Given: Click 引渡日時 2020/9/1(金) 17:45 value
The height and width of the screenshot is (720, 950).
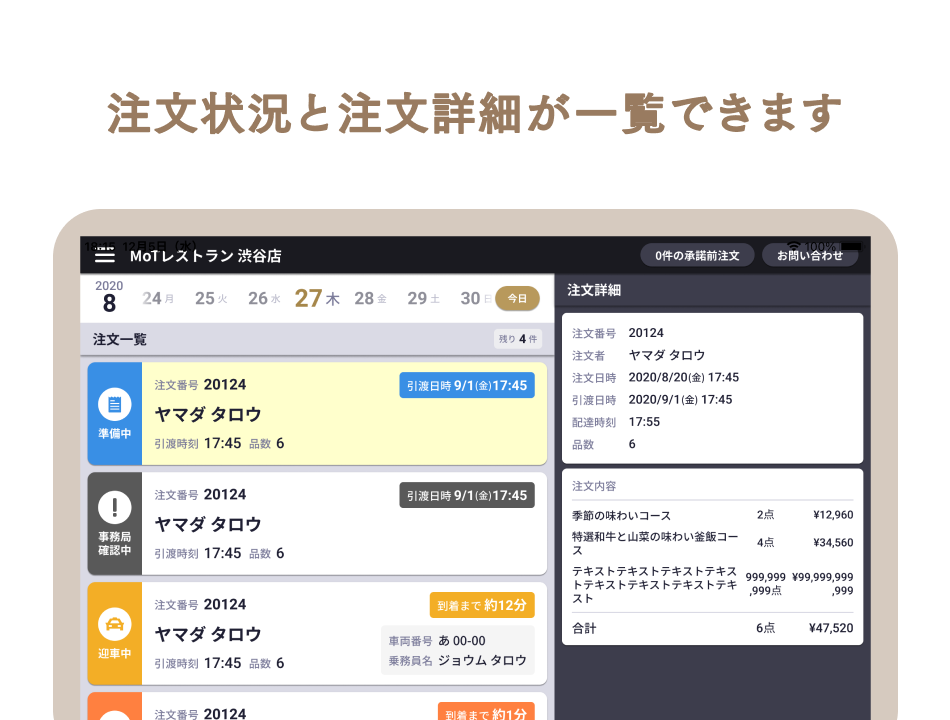Looking at the screenshot, I should [680, 400].
